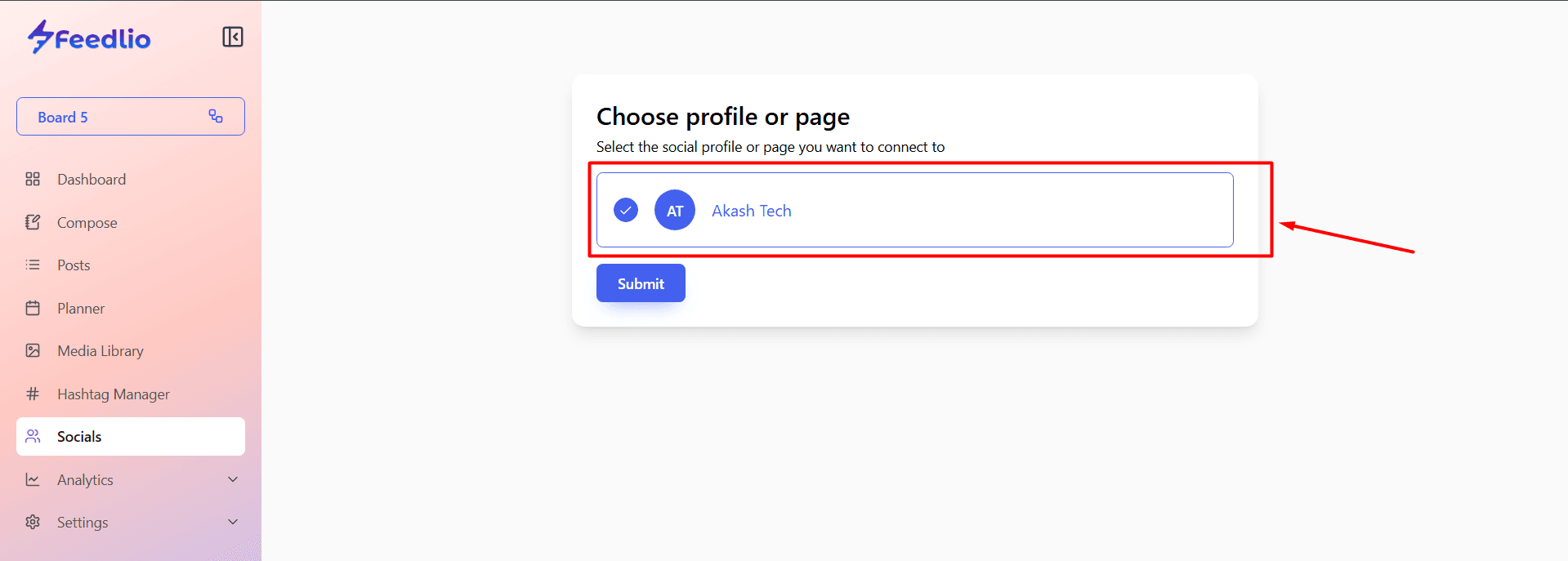
Task: Click the Posts list icon
Action: [x=33, y=265]
